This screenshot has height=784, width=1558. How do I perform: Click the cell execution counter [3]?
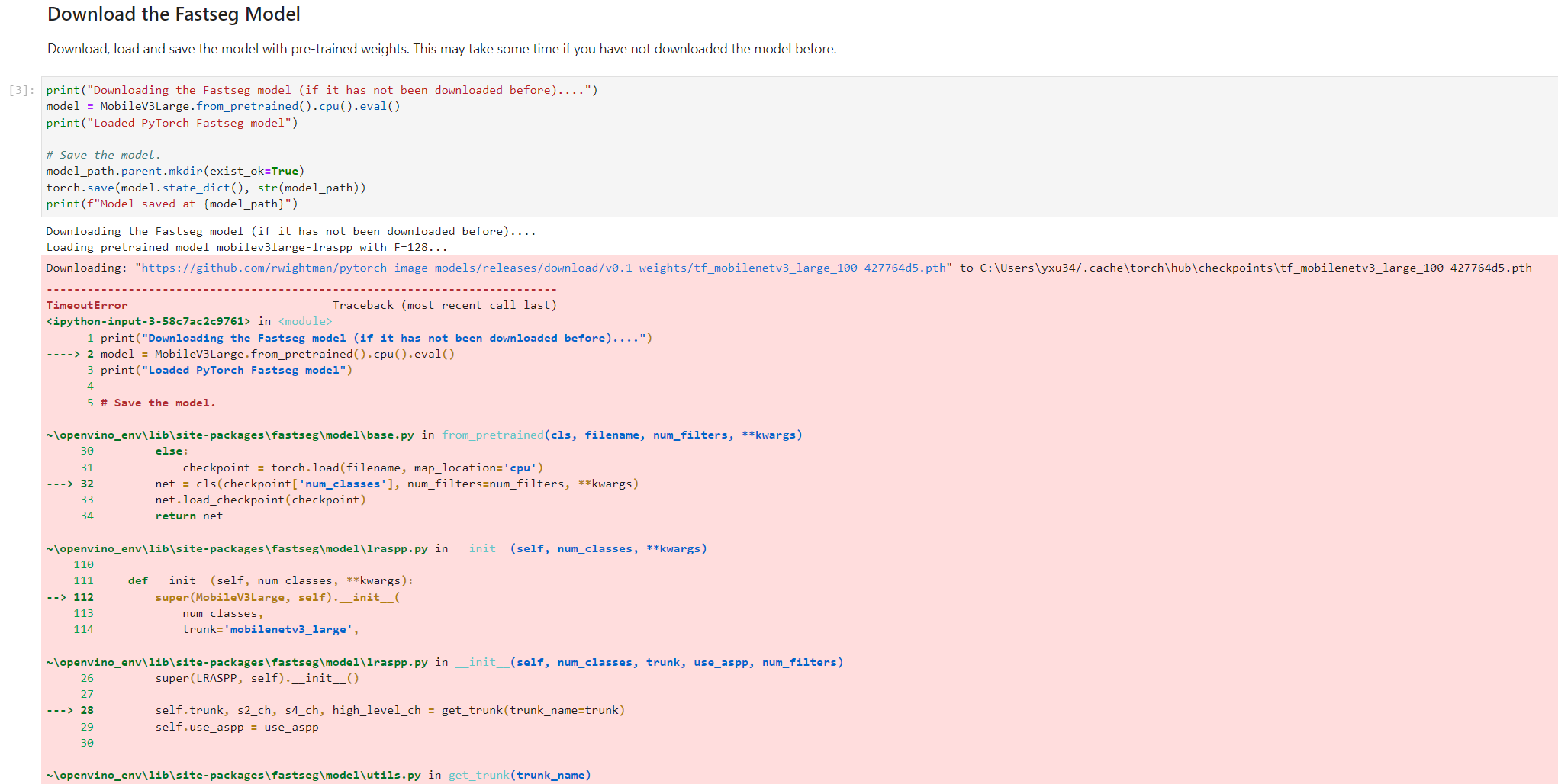tap(21, 90)
